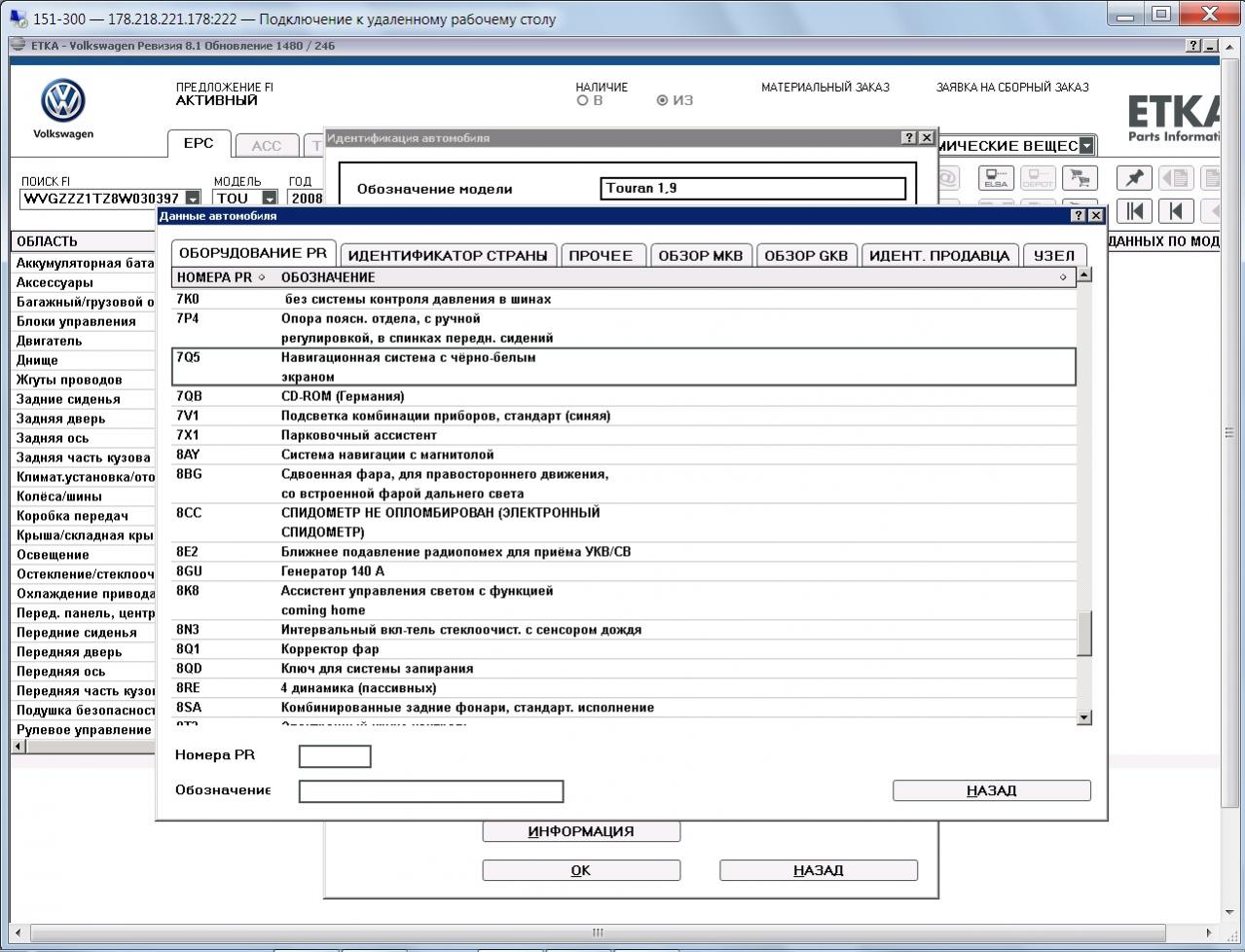Open help in Идентификация автомобиля dialog
The width and height of the screenshot is (1245, 952).
click(909, 138)
